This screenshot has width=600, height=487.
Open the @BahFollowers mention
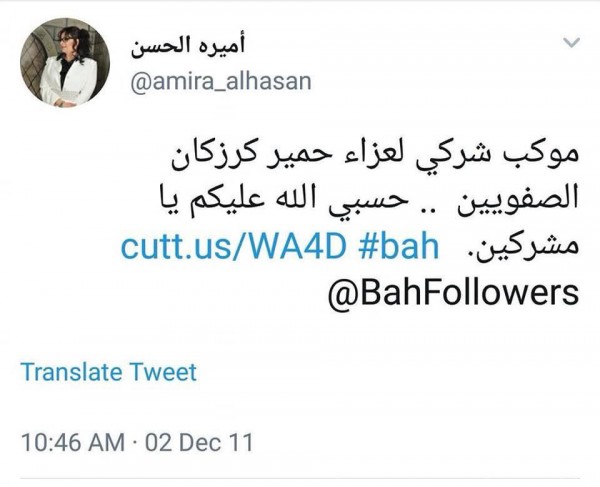[453, 293]
